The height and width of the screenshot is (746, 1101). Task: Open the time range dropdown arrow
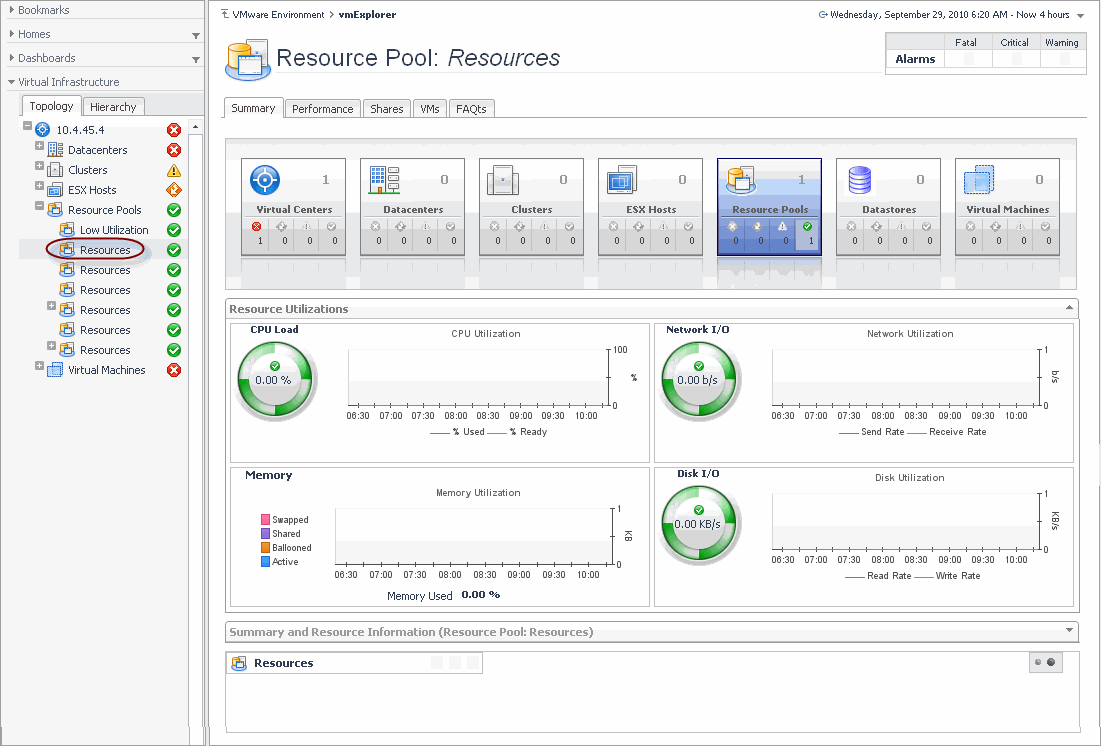pyautogui.click(x=1080, y=15)
